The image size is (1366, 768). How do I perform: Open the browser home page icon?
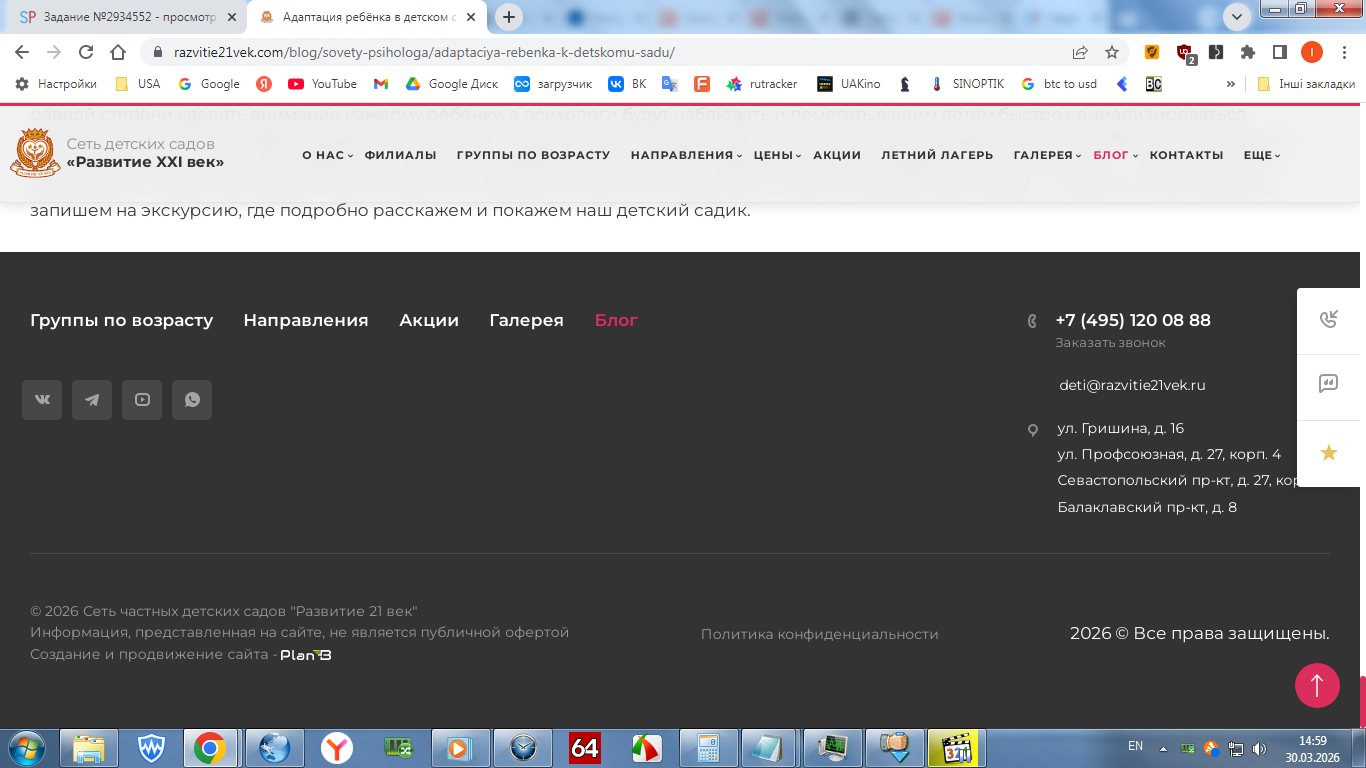click(118, 52)
